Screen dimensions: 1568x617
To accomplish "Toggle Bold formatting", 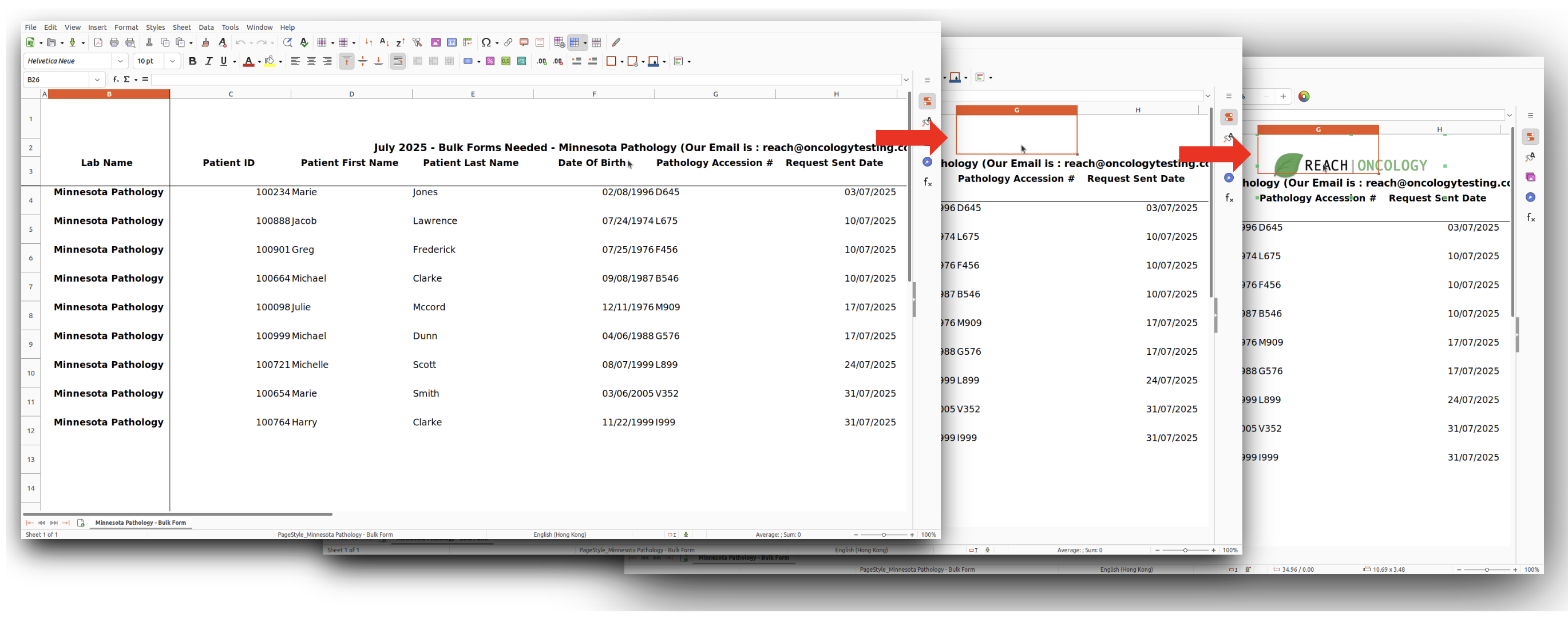I will click(192, 61).
